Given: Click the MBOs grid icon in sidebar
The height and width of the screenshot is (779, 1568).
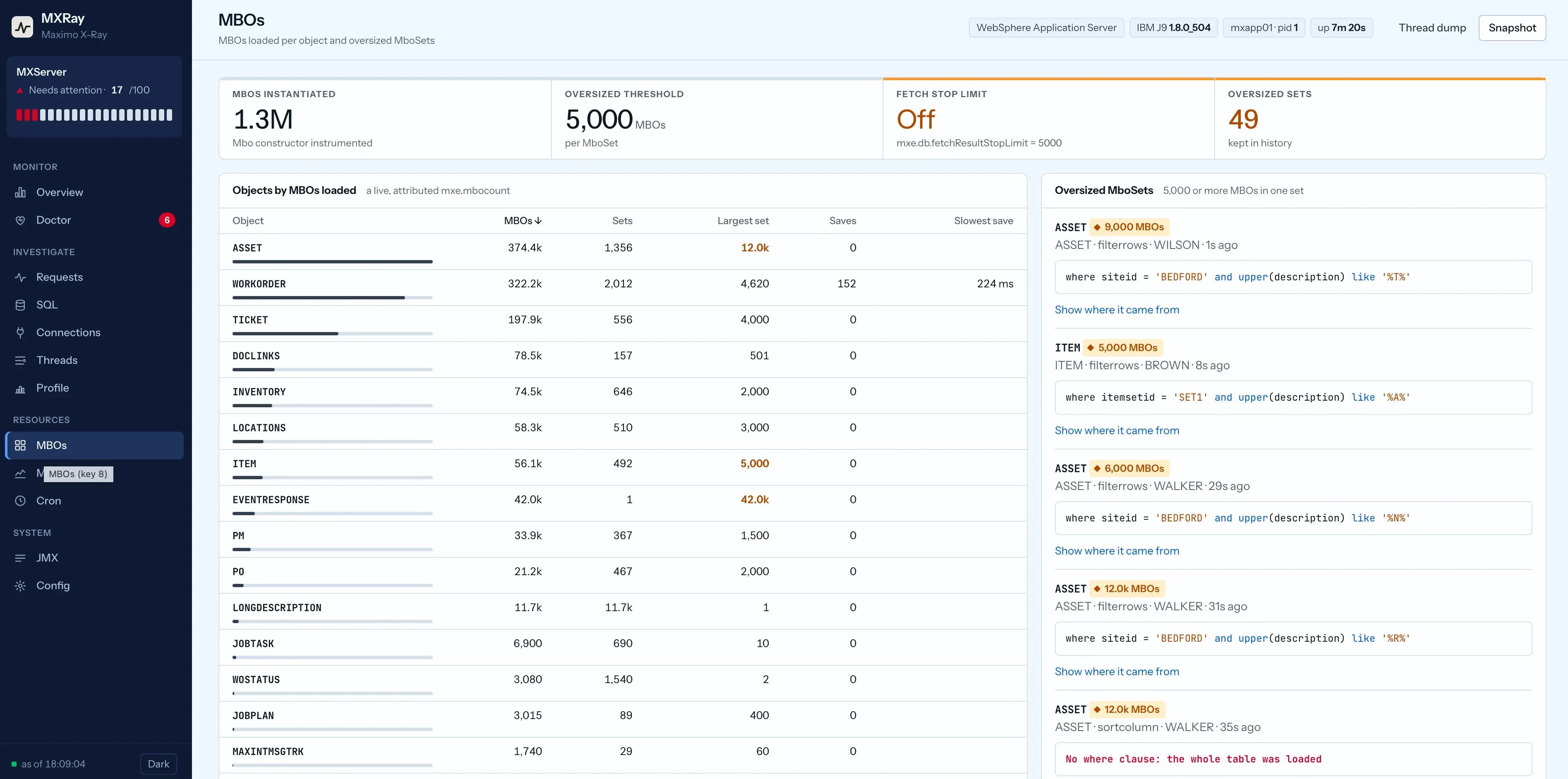Looking at the screenshot, I should point(20,445).
